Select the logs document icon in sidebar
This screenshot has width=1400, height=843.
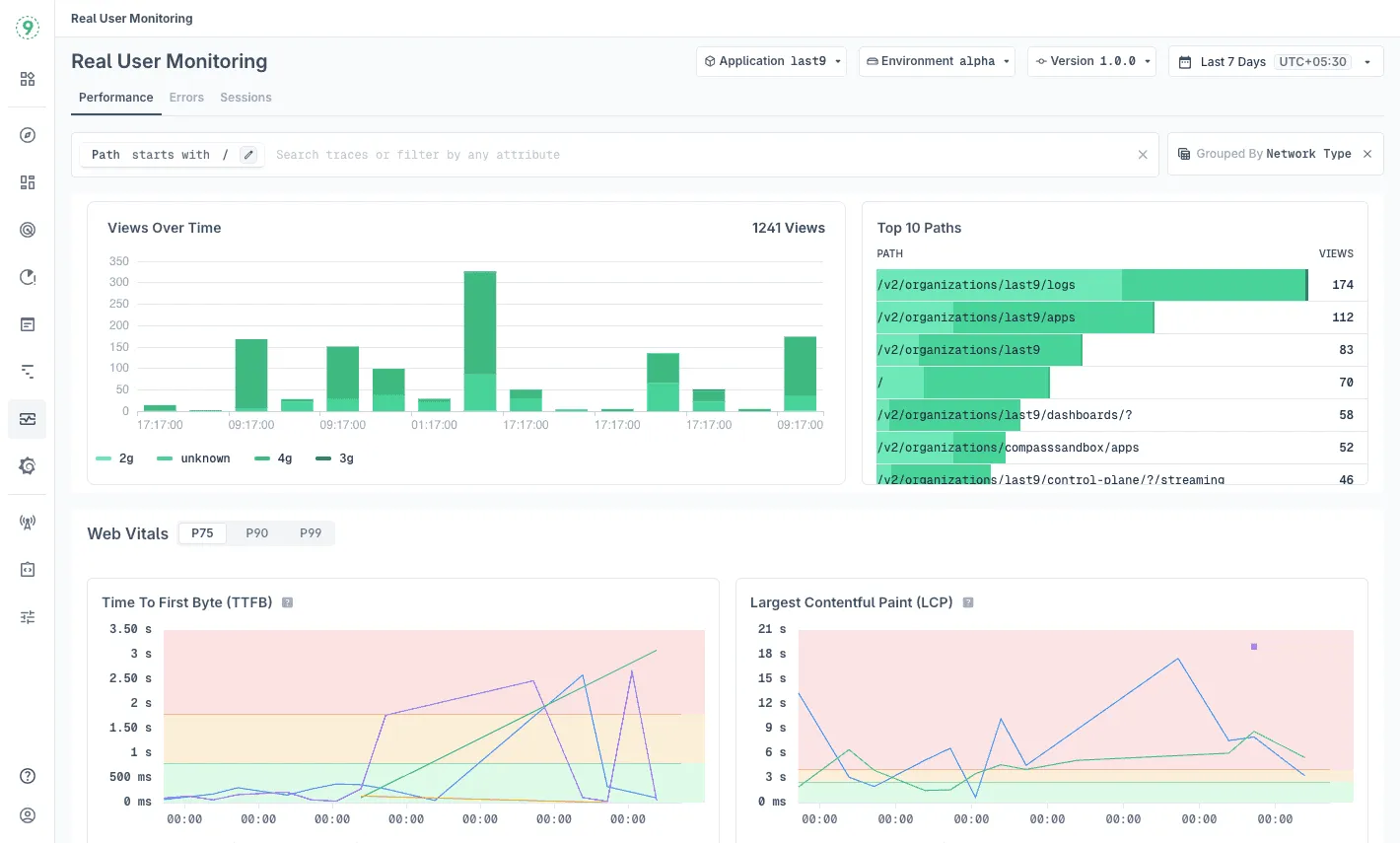point(27,324)
